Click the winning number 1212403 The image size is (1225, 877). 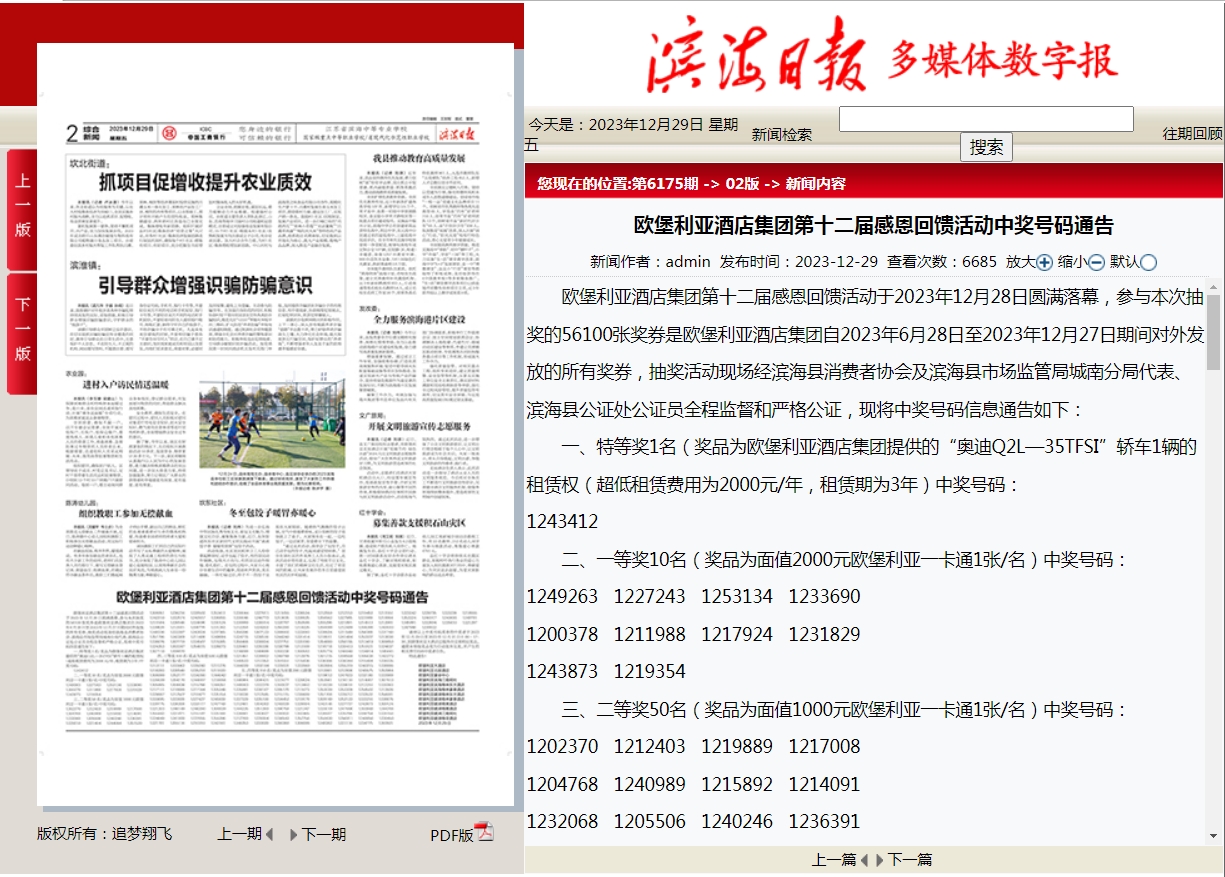[x=650, y=747]
